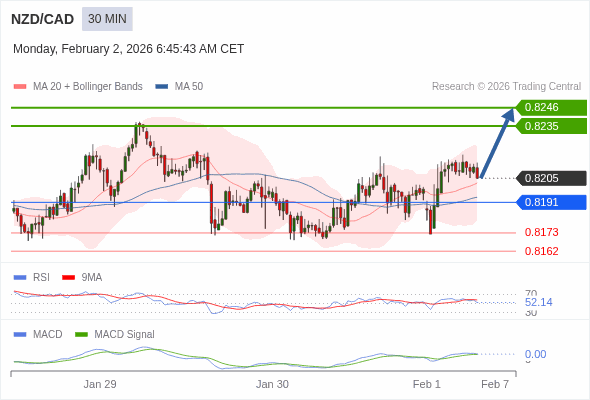590x400 pixels.
Task: Click the Jan 30 axis date label
Action: click(x=272, y=384)
